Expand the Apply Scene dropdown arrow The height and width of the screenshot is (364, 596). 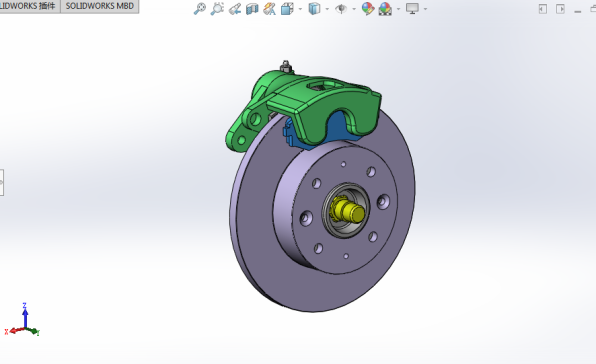(398, 9)
